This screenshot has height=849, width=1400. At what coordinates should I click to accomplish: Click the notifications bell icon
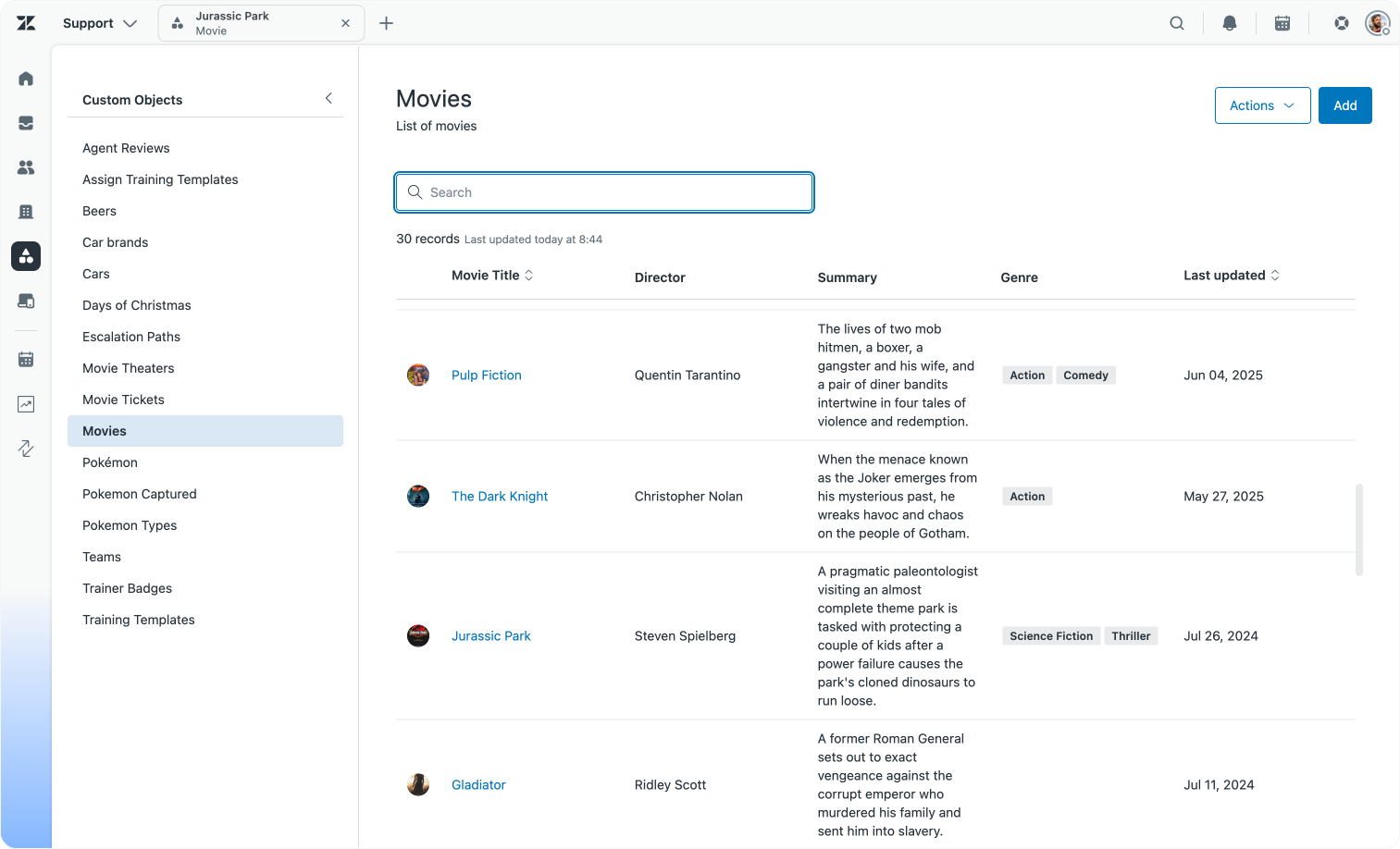click(1229, 23)
